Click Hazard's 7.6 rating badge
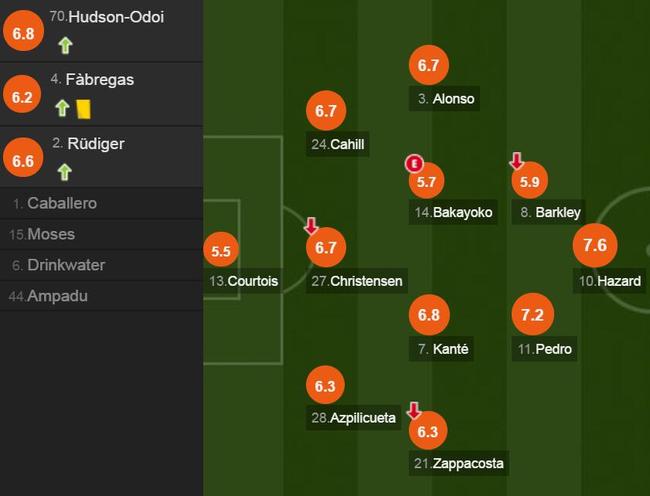 pyautogui.click(x=595, y=245)
